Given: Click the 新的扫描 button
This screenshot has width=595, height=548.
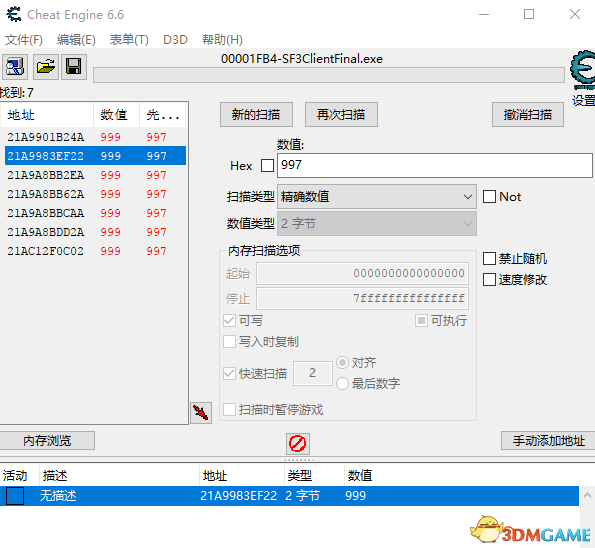Looking at the screenshot, I should tap(256, 114).
